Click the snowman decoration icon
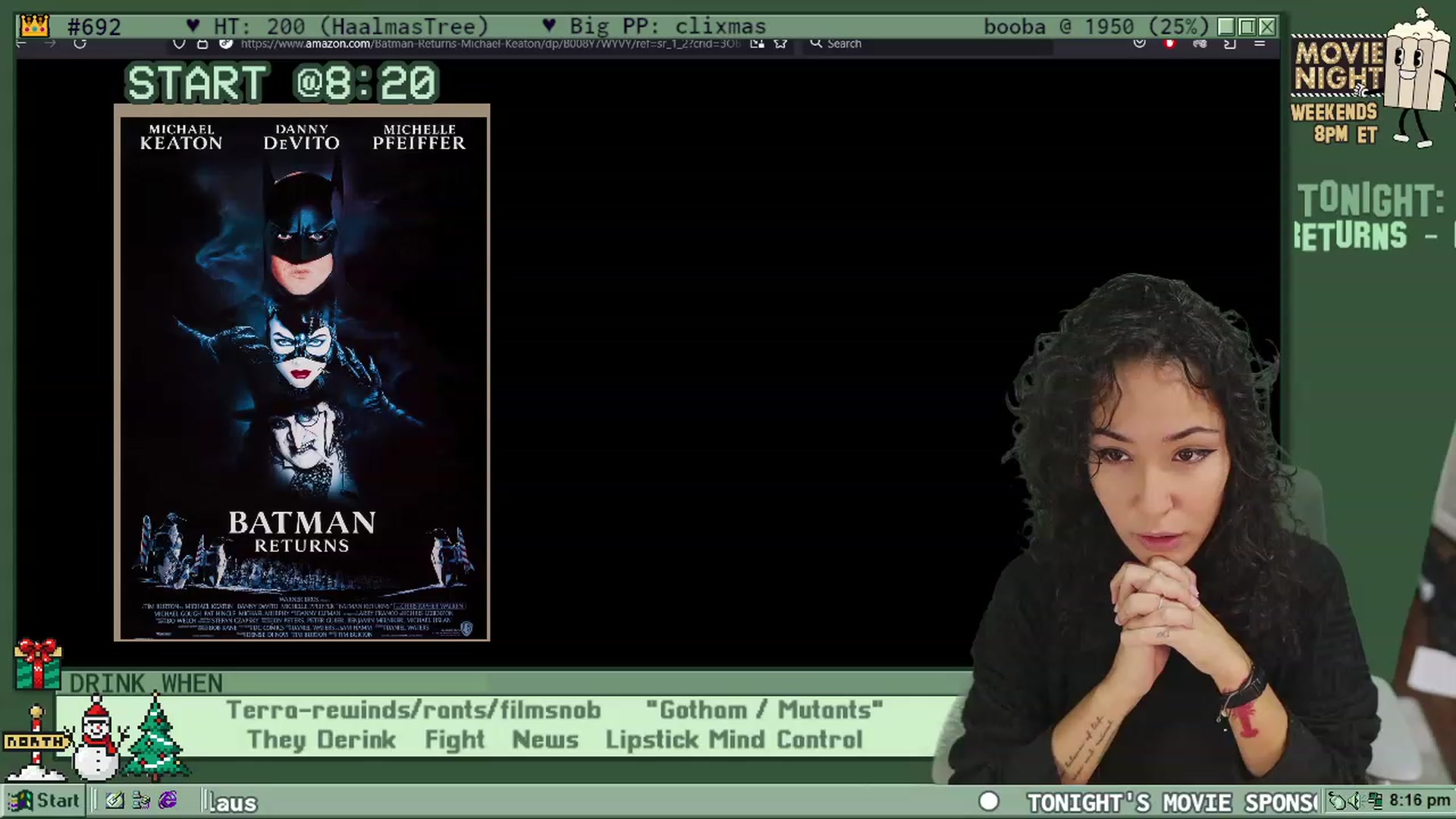This screenshot has height=819, width=1456. click(x=97, y=739)
